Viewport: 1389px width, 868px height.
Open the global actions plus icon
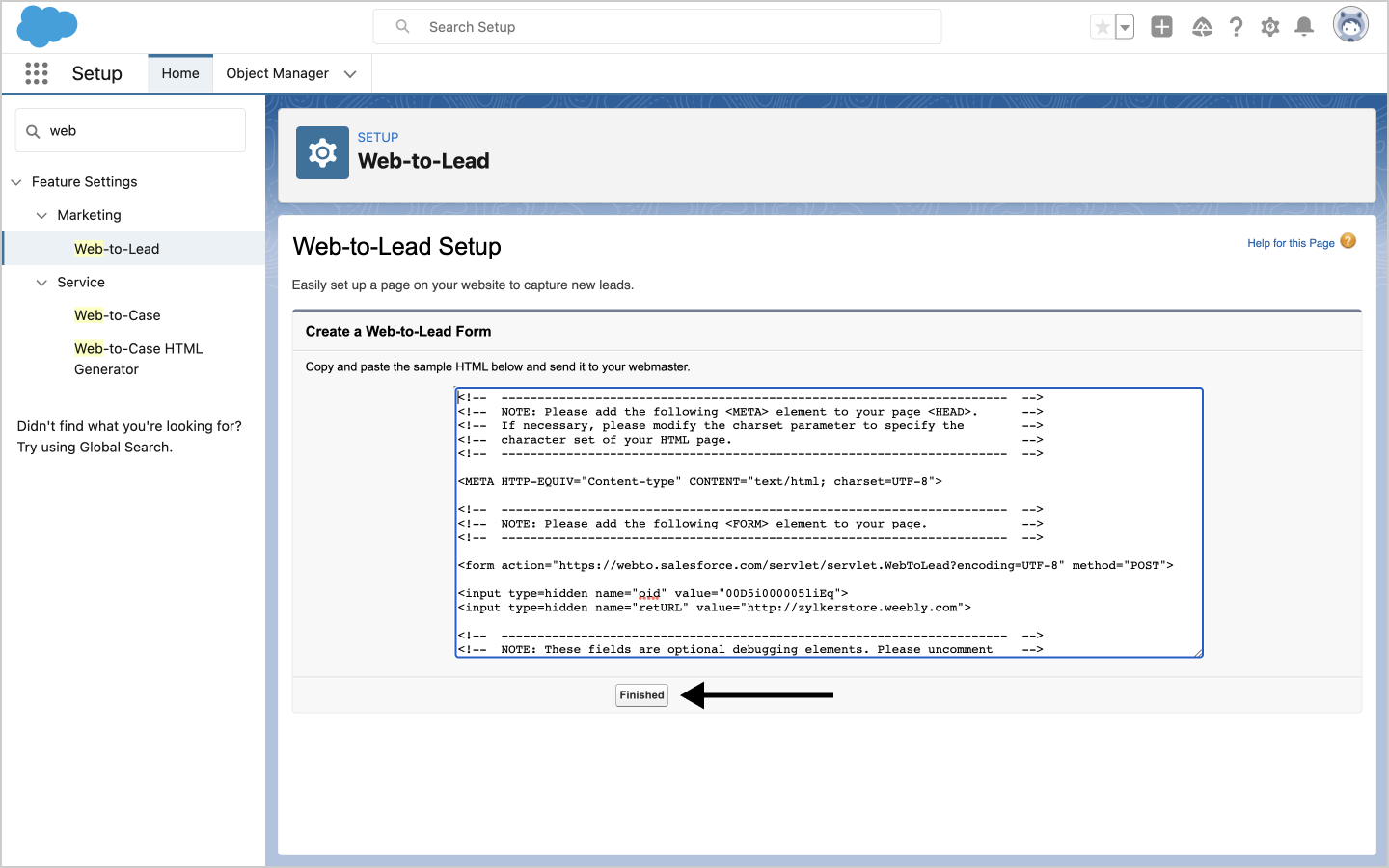(x=1162, y=27)
